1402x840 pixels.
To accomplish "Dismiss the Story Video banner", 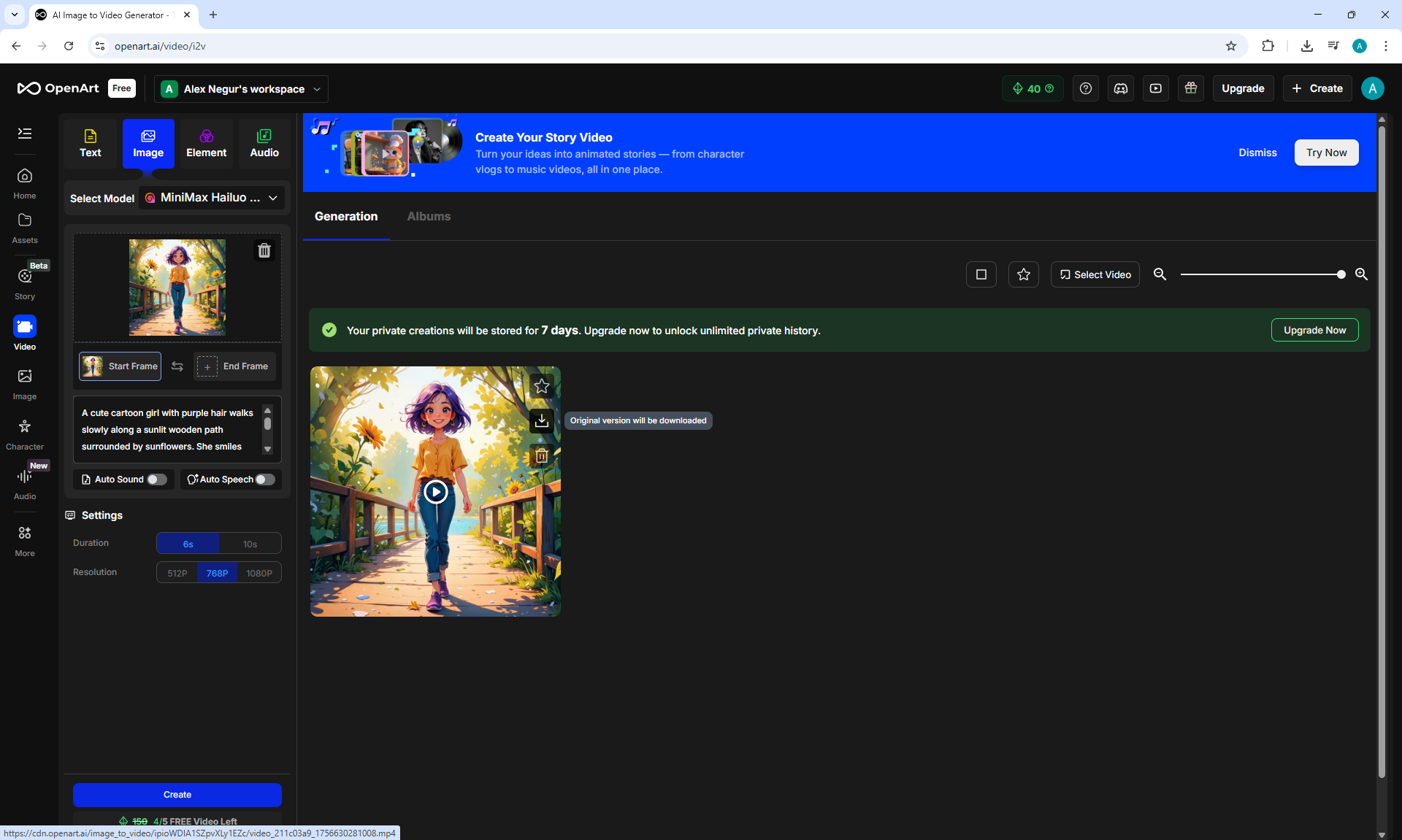I will click(1257, 153).
